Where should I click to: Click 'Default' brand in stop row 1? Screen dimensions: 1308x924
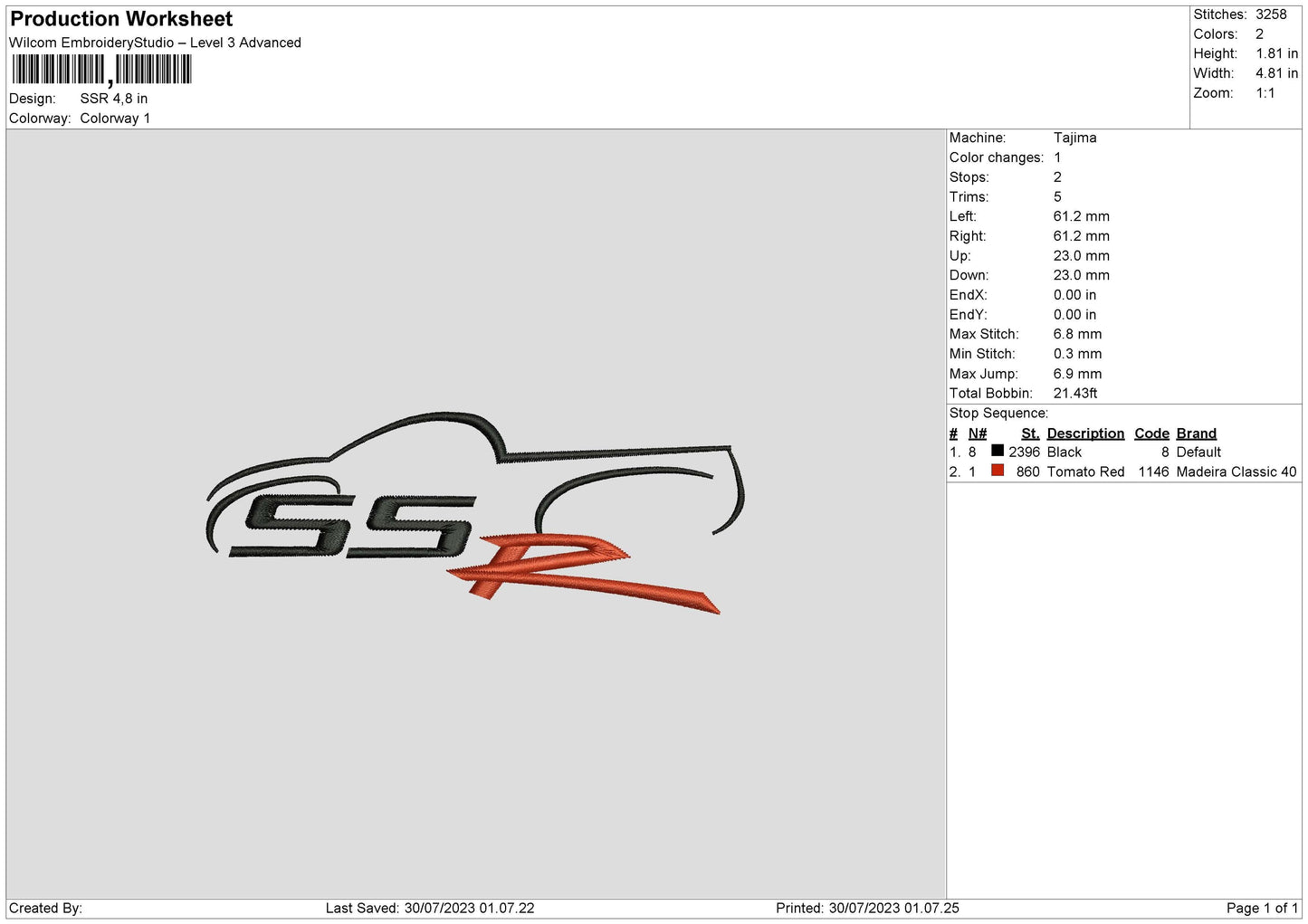point(1198,452)
